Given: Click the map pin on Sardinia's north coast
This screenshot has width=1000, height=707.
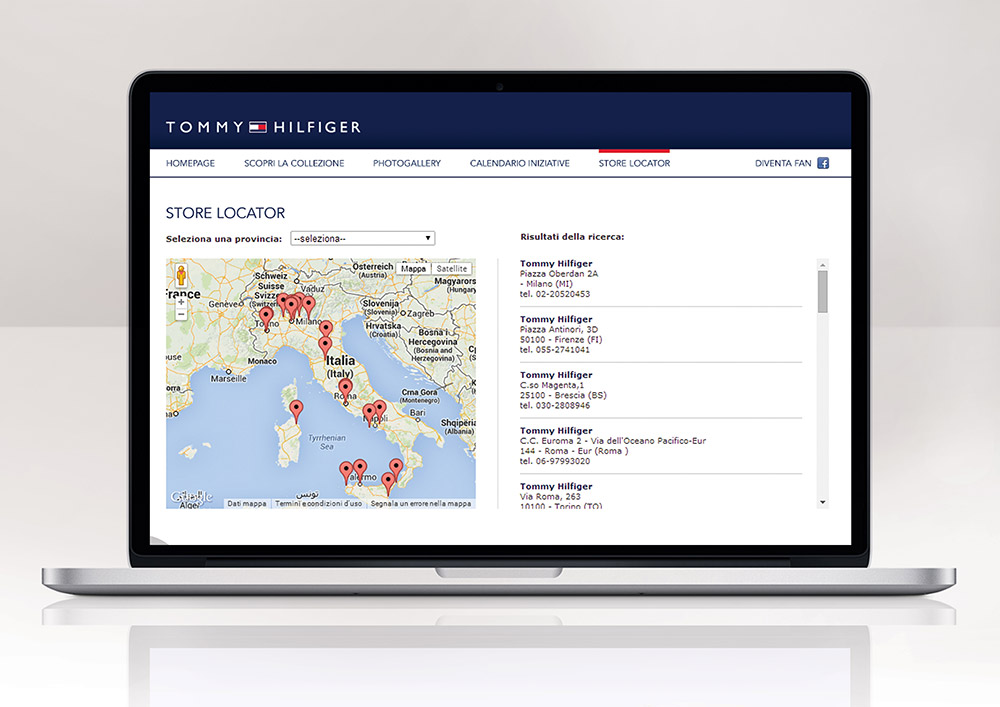Looking at the screenshot, I should (x=296, y=410).
